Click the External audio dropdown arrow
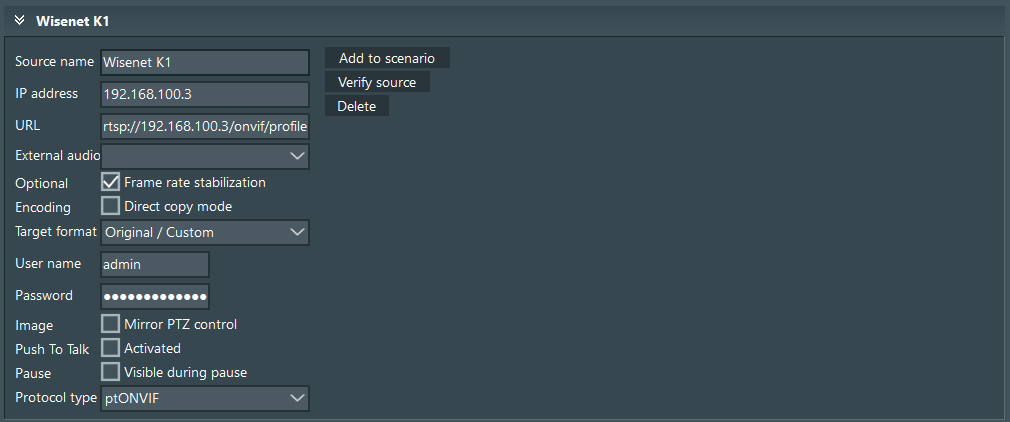 [x=296, y=156]
